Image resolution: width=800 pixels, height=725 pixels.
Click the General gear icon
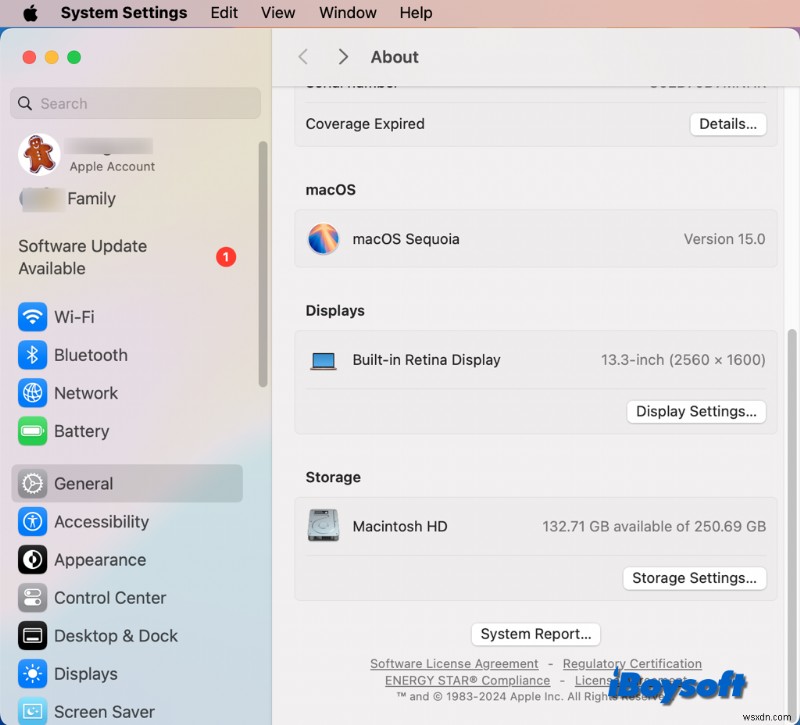[x=33, y=484]
